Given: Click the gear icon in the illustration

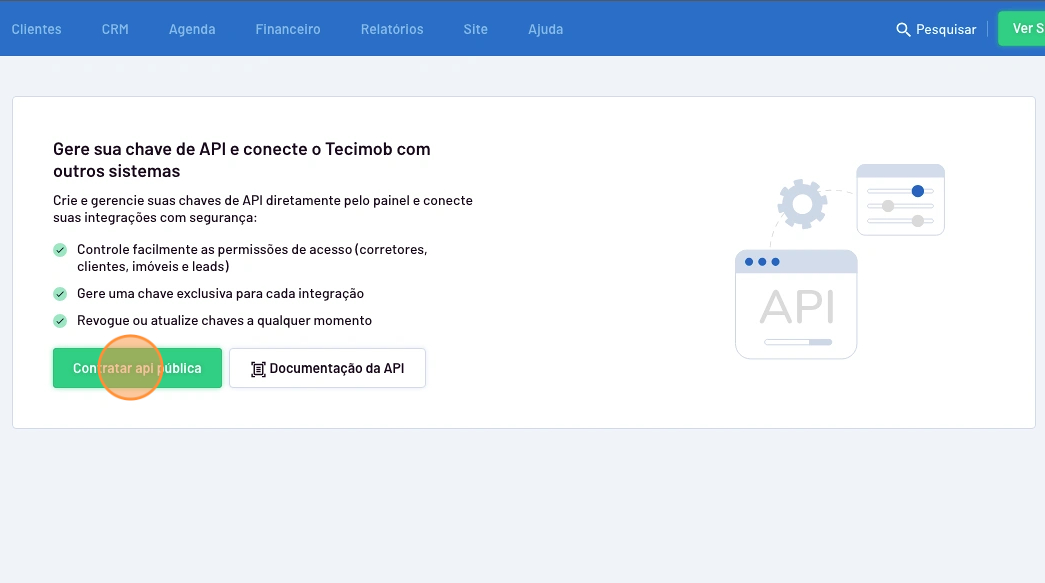Looking at the screenshot, I should [801, 205].
